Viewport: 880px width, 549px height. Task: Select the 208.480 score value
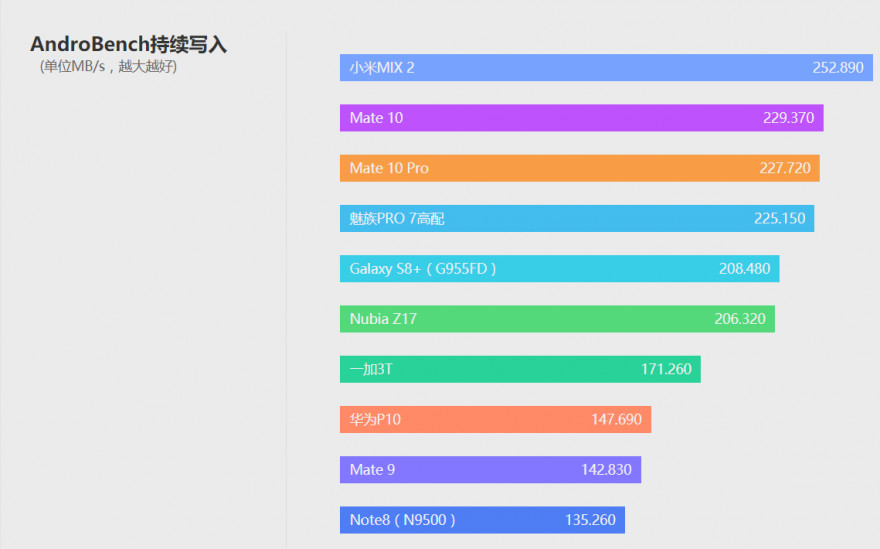(744, 269)
